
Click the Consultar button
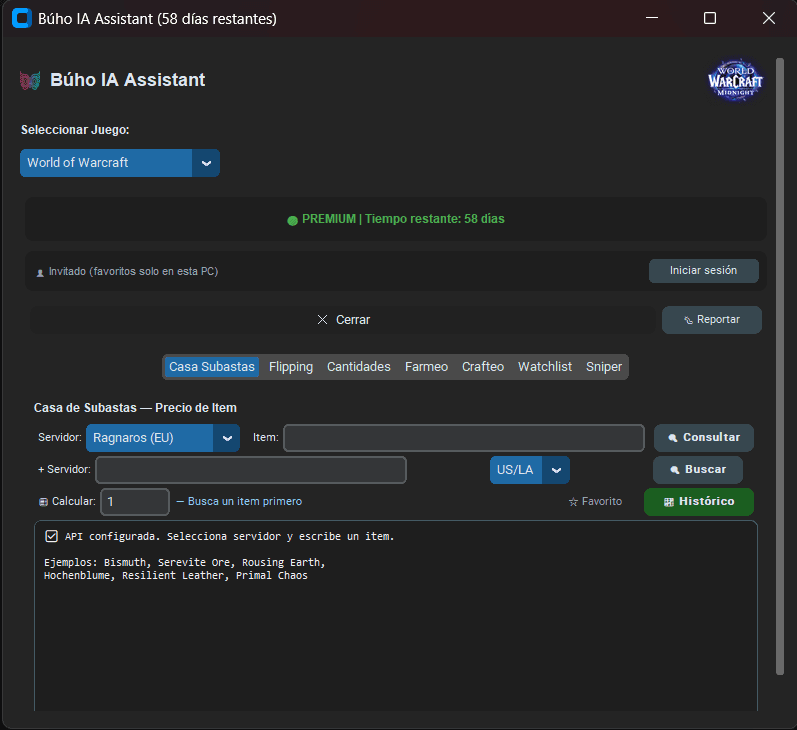pyautogui.click(x=703, y=438)
